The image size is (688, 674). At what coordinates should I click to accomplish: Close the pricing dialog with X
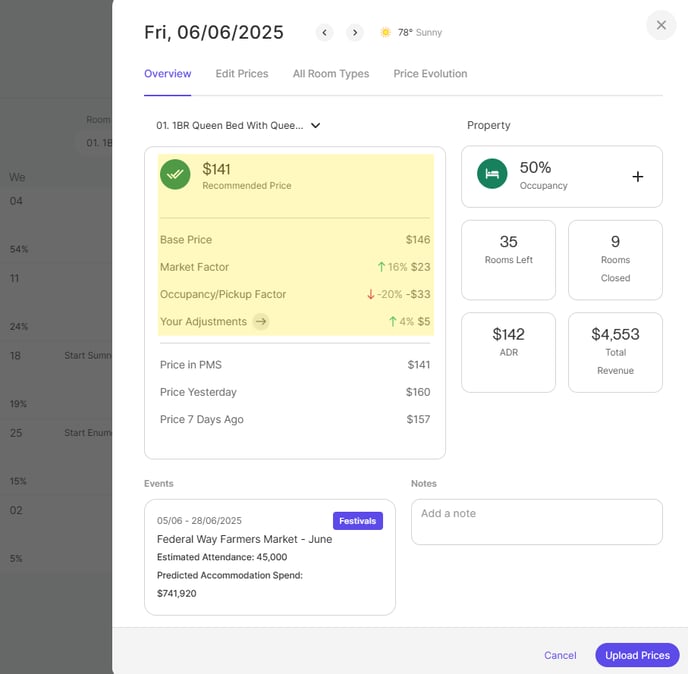661,25
